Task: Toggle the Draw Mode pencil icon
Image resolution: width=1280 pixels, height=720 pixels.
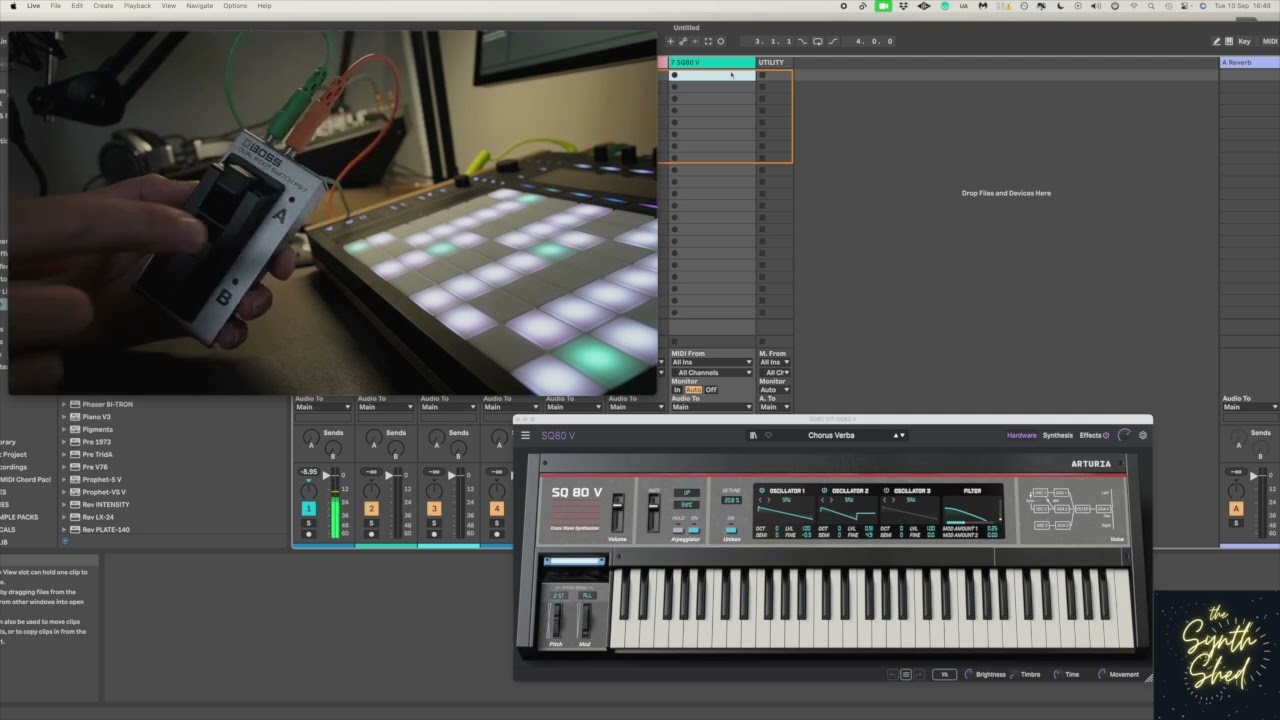Action: pos(1216,41)
